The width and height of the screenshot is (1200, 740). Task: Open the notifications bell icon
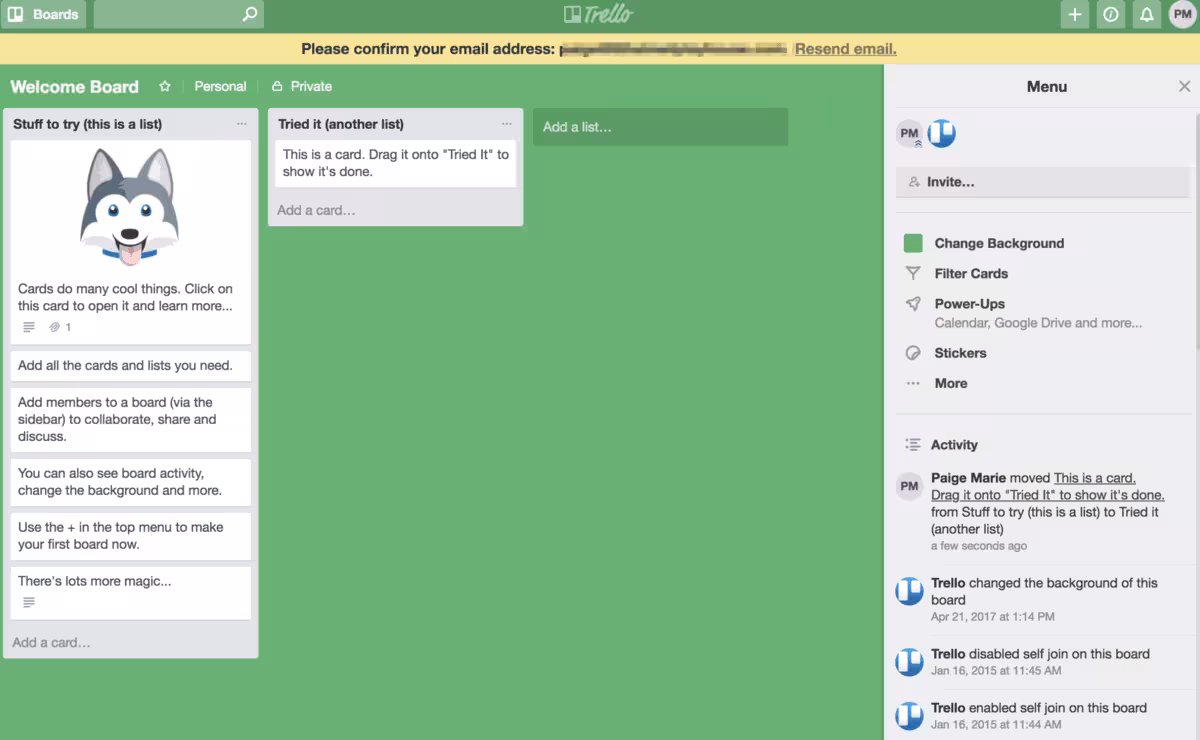tap(1146, 15)
